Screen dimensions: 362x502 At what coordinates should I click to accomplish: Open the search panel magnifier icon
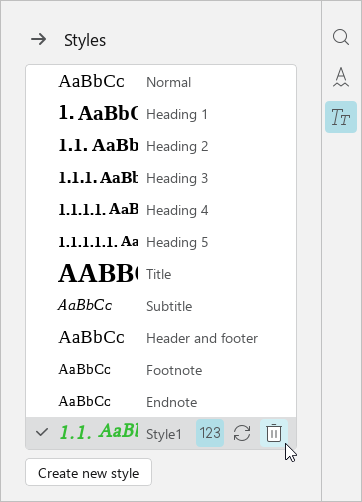(341, 37)
